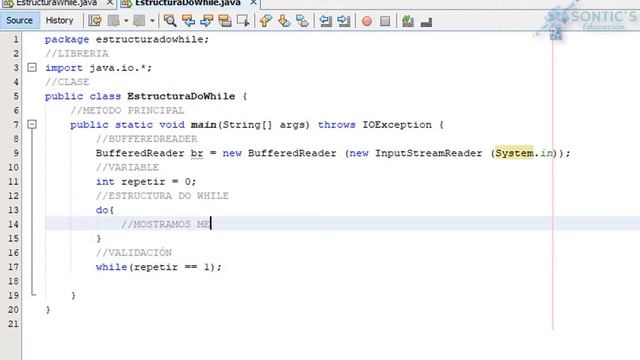
Task: Click 'import java.io.*;' line
Action: pyautogui.click(x=98, y=68)
